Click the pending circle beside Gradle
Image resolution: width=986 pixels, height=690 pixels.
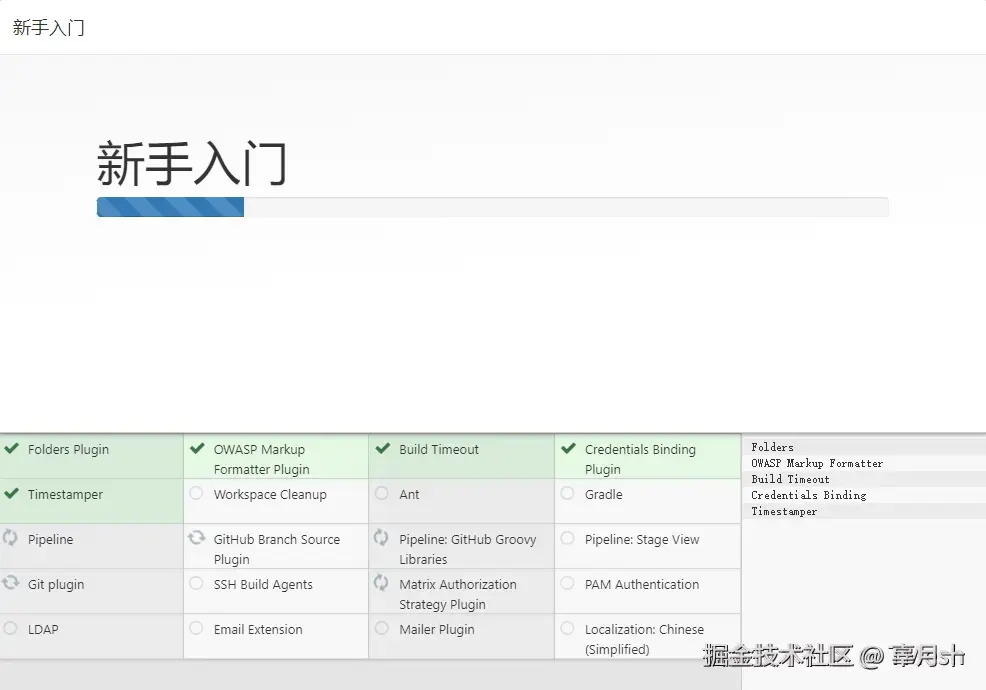coord(567,494)
